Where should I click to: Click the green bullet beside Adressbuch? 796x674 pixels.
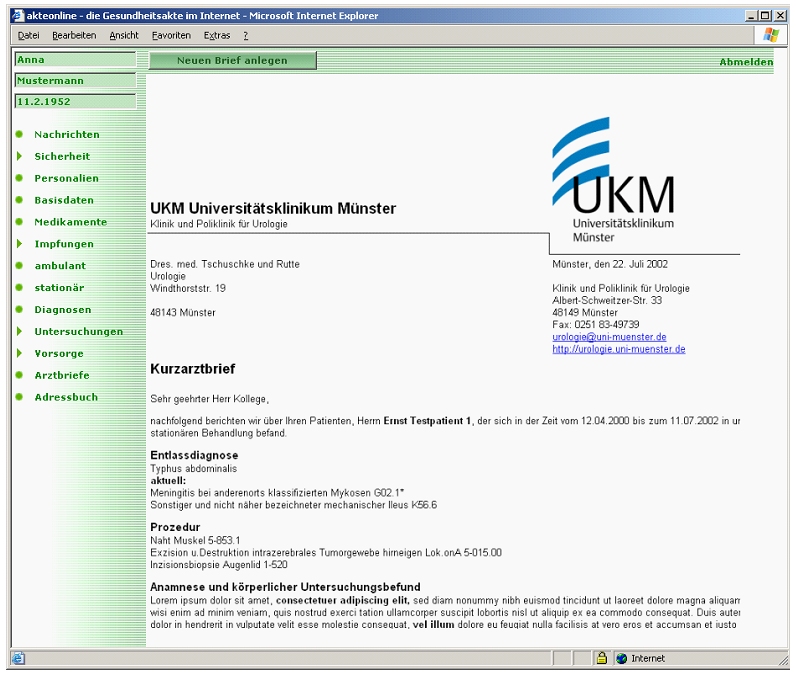pos(19,397)
